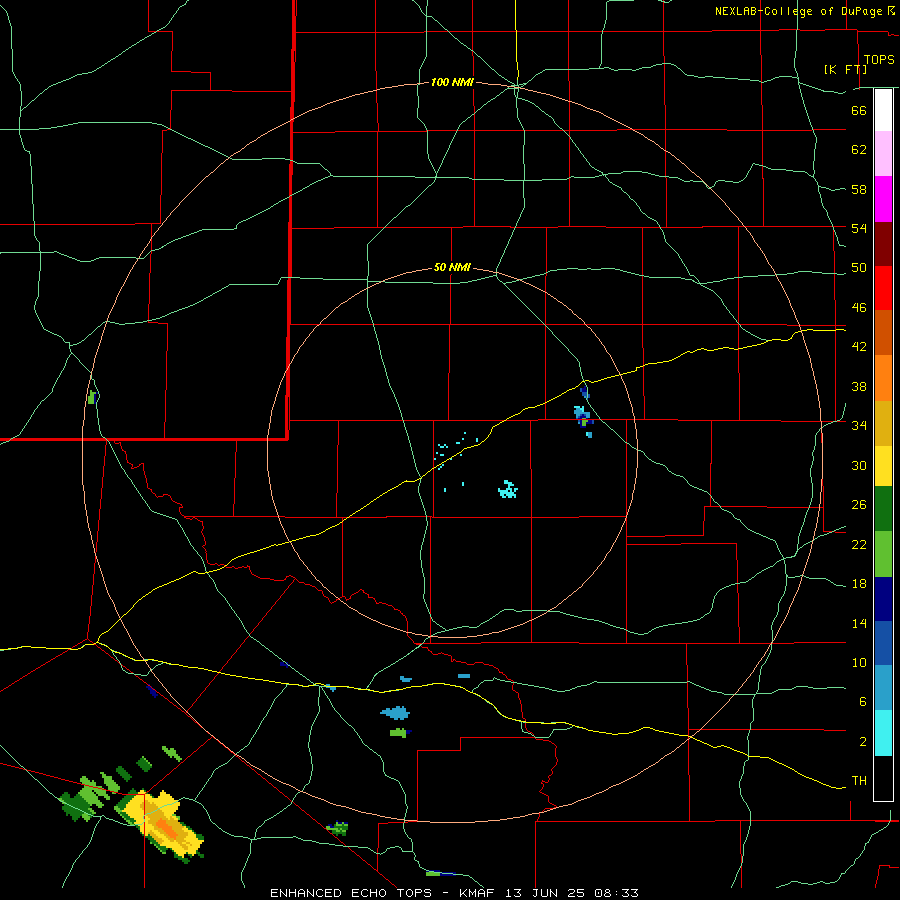Select the 100 NMI range ring label
This screenshot has height=900, width=900.
pyautogui.click(x=452, y=82)
